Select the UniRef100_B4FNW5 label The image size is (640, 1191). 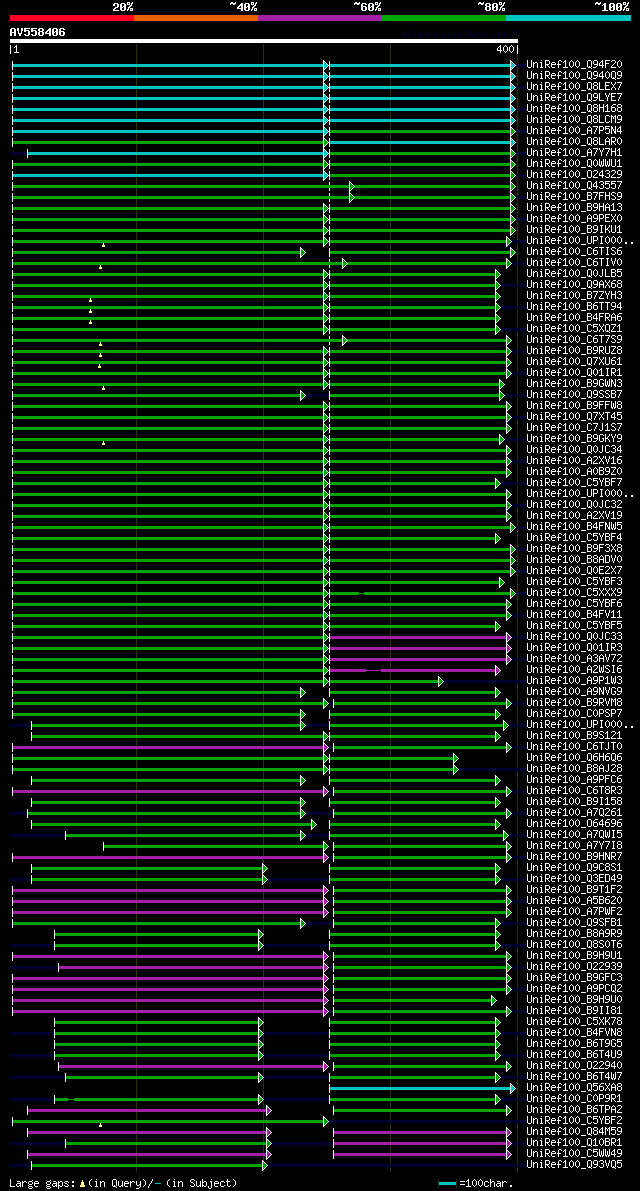574,527
